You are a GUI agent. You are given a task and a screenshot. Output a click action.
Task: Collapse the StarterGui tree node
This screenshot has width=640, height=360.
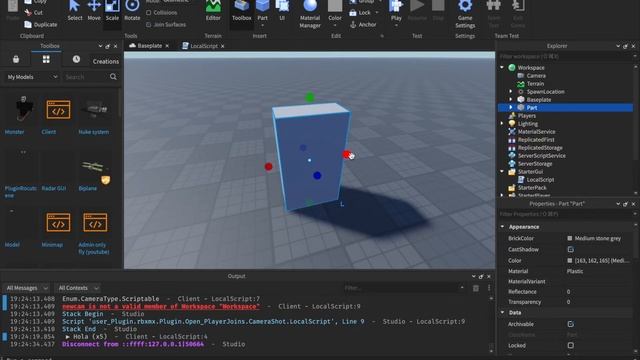[x=502, y=171]
